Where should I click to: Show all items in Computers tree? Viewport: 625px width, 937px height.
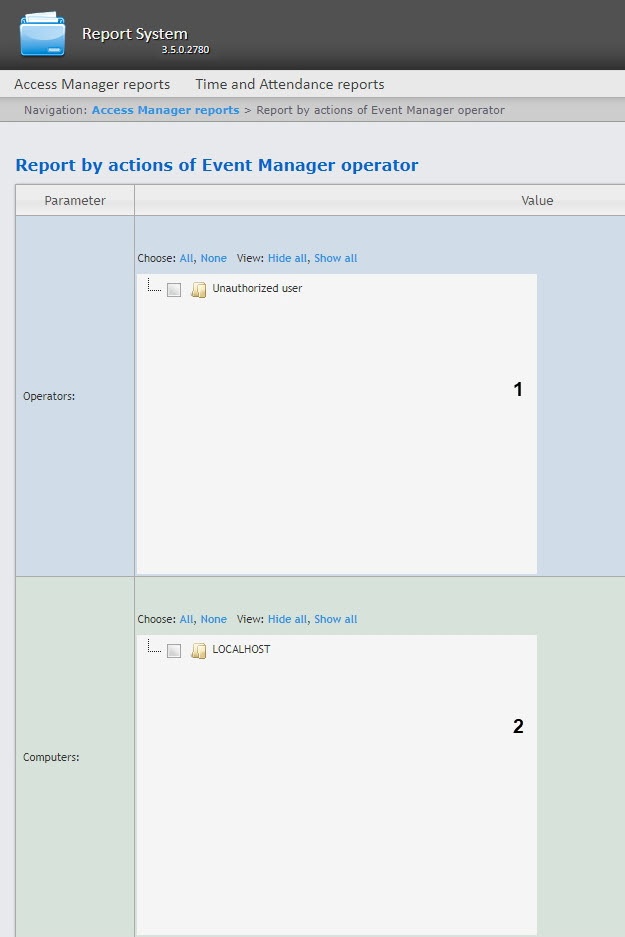[335, 619]
